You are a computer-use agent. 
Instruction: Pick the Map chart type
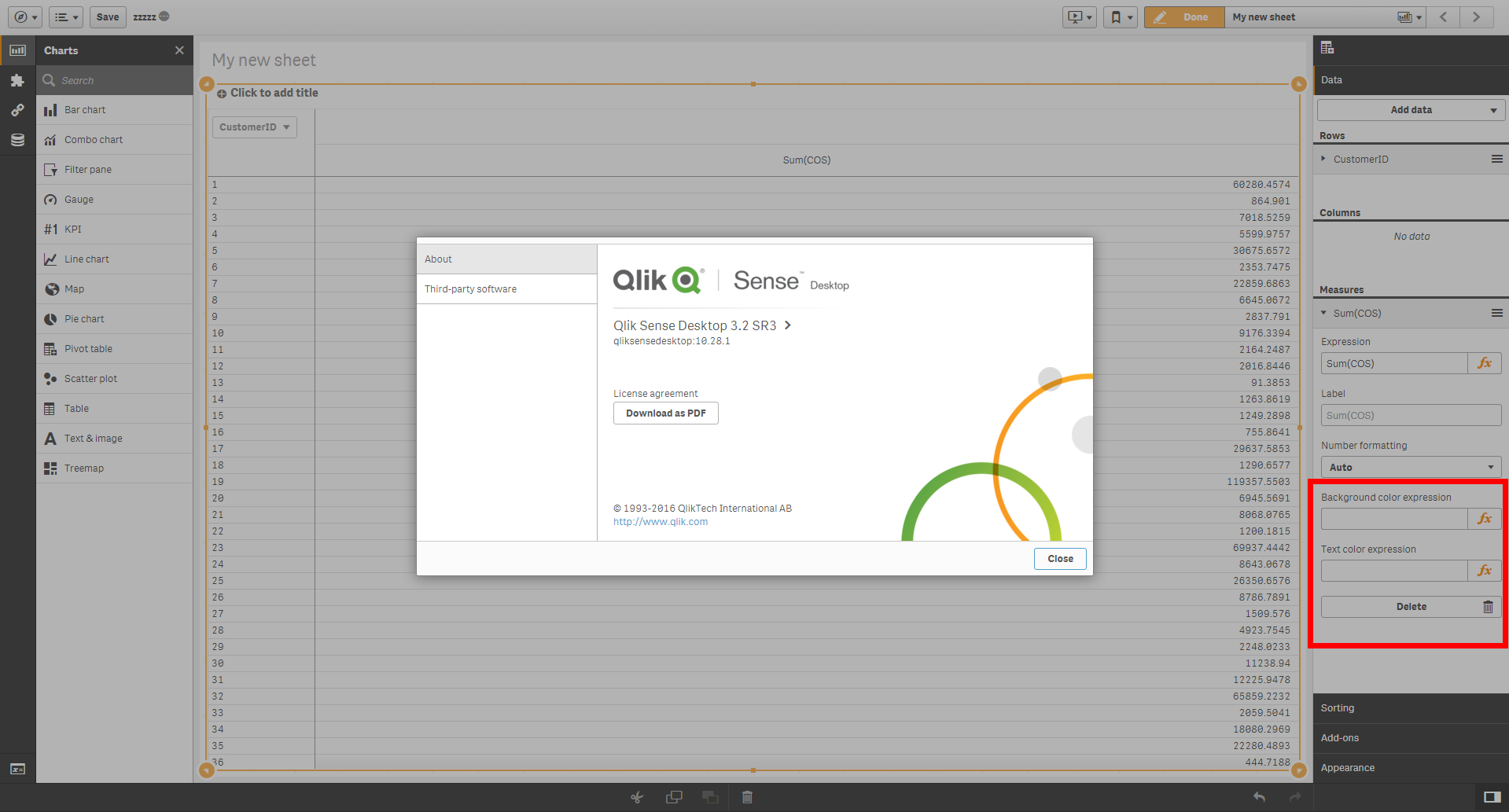click(x=115, y=289)
